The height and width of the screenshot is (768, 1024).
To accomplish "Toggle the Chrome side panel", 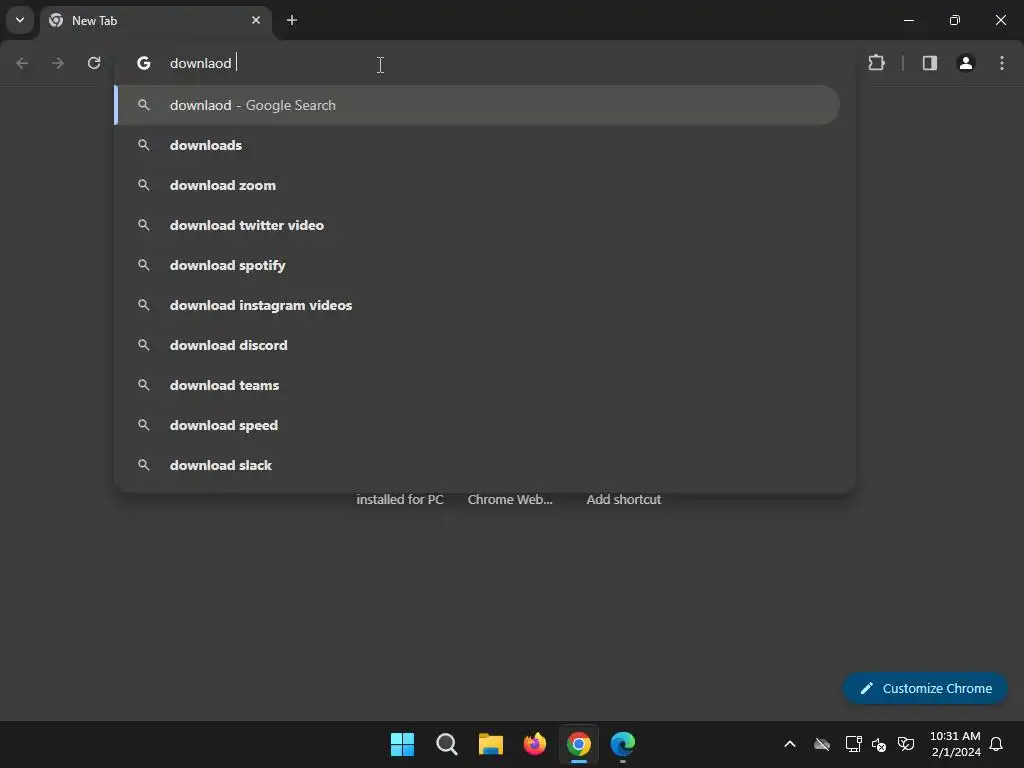I will click(929, 63).
